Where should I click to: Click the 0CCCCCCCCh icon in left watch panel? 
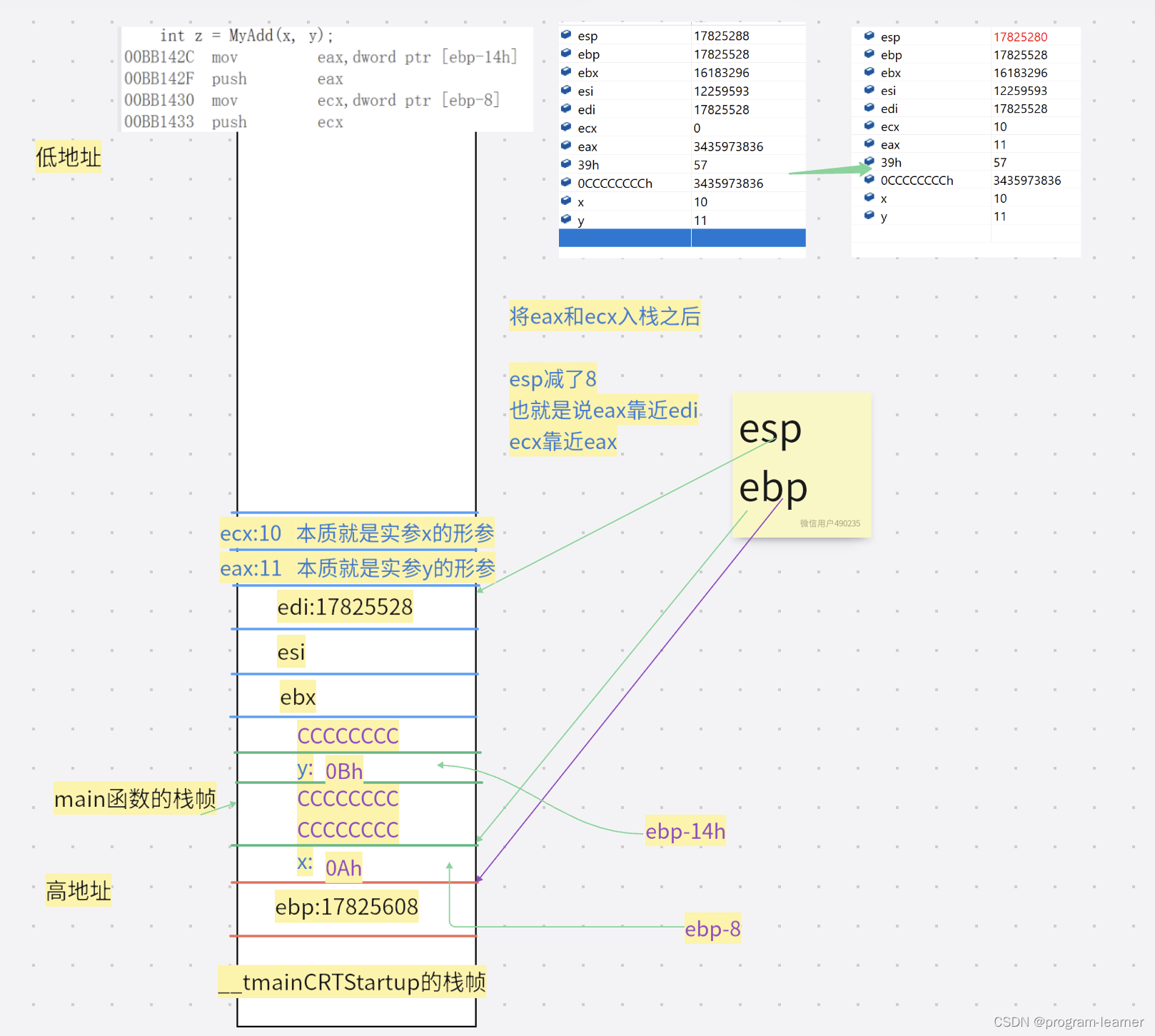click(x=566, y=182)
